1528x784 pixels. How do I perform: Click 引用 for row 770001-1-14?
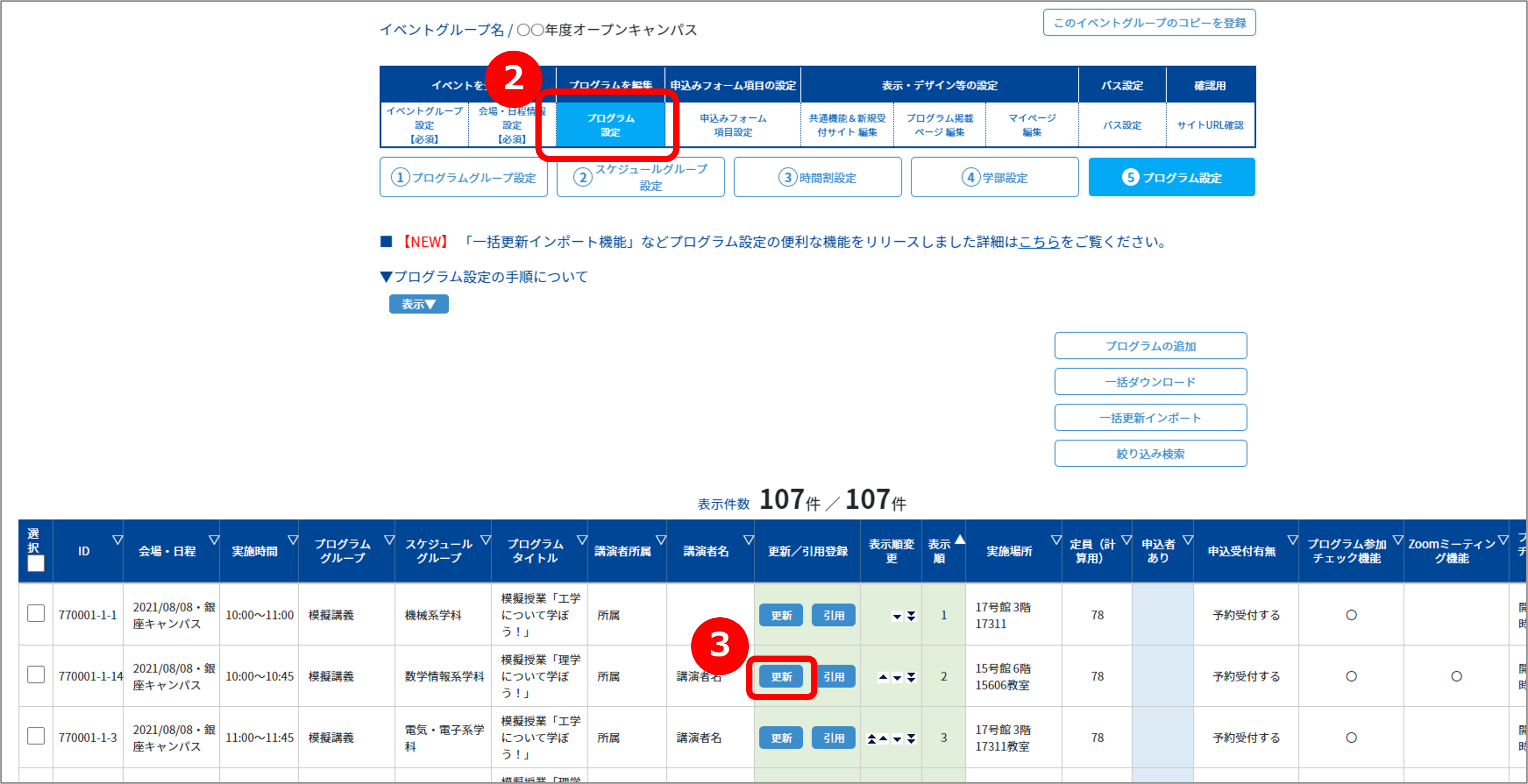click(833, 676)
